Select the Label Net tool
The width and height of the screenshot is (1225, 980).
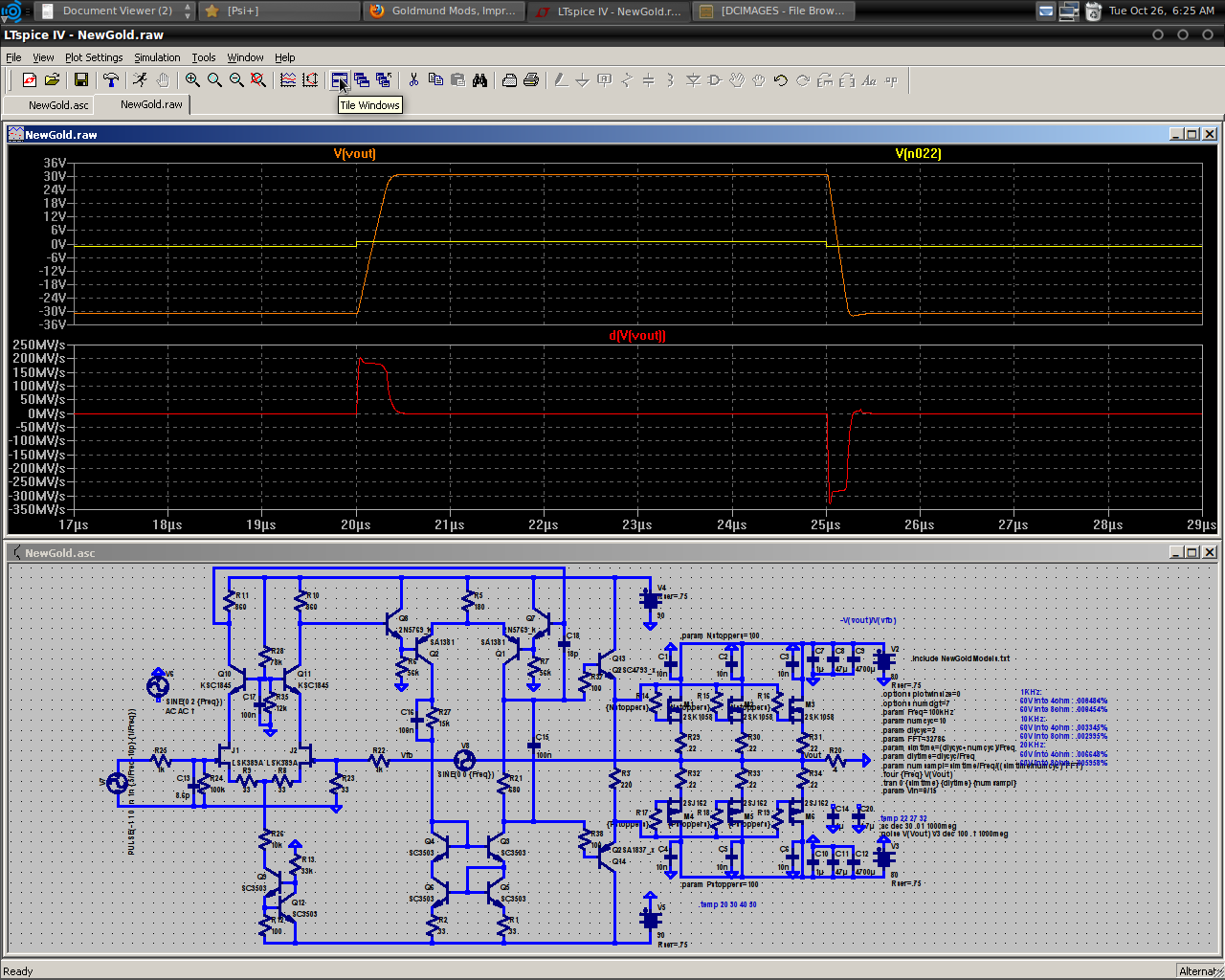click(x=604, y=80)
